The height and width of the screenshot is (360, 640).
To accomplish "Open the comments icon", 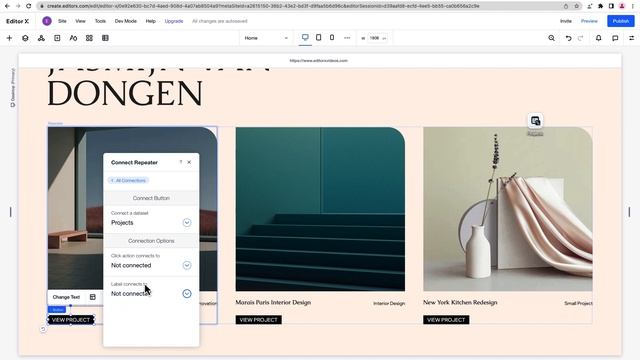I will click(x=615, y=38).
